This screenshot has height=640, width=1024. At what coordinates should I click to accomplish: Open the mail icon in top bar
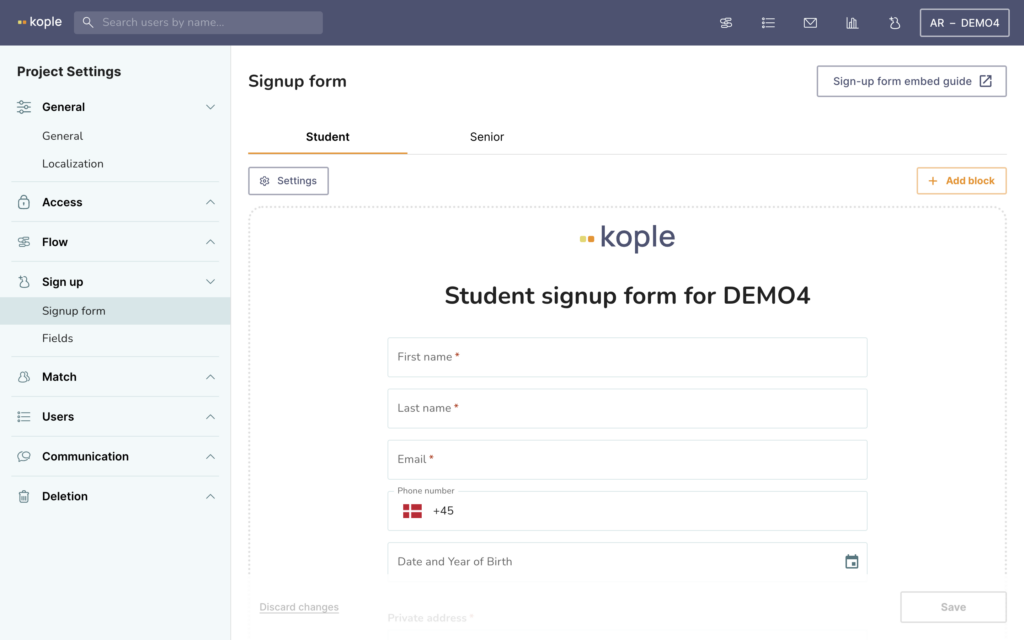(810, 23)
